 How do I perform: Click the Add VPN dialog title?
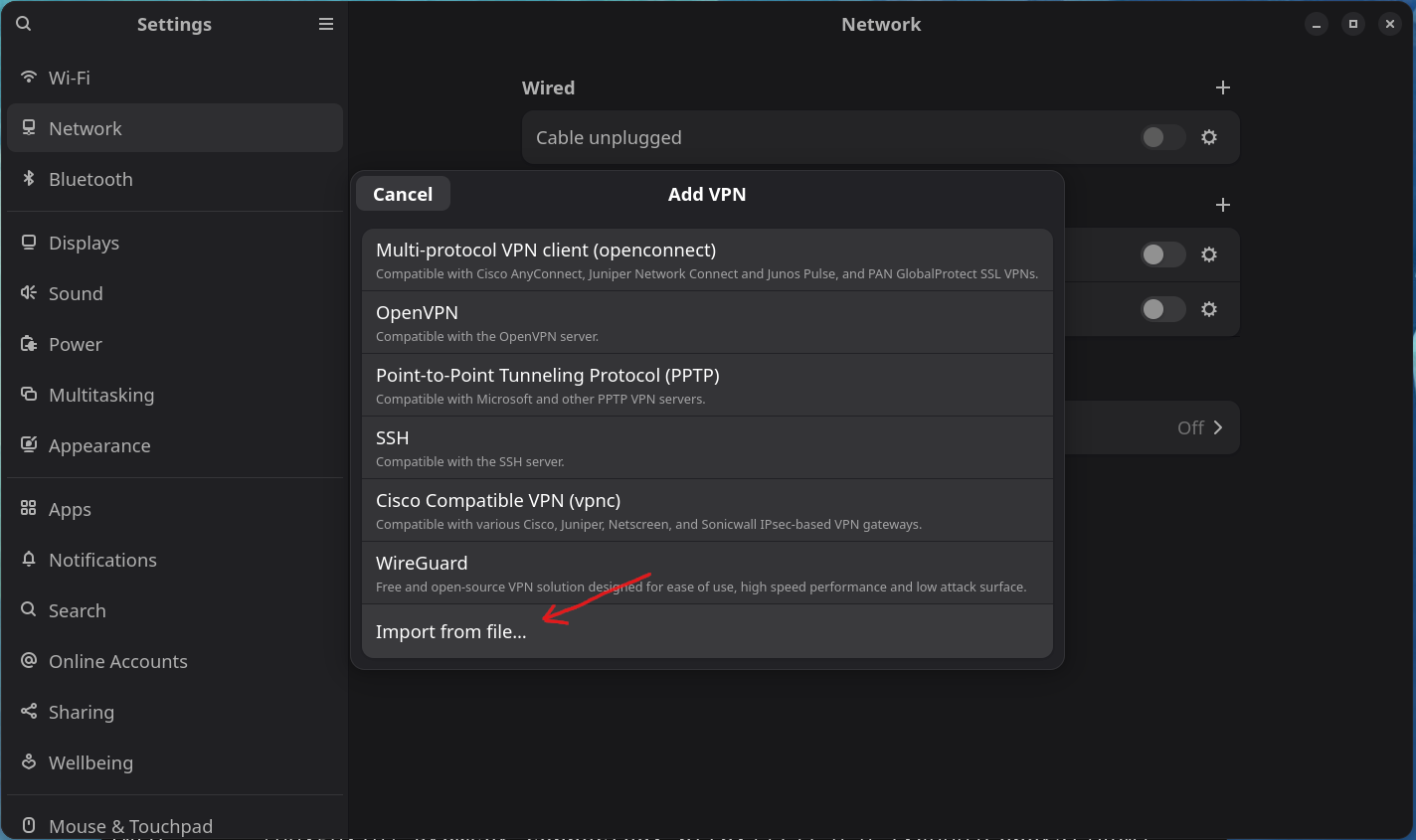707,194
